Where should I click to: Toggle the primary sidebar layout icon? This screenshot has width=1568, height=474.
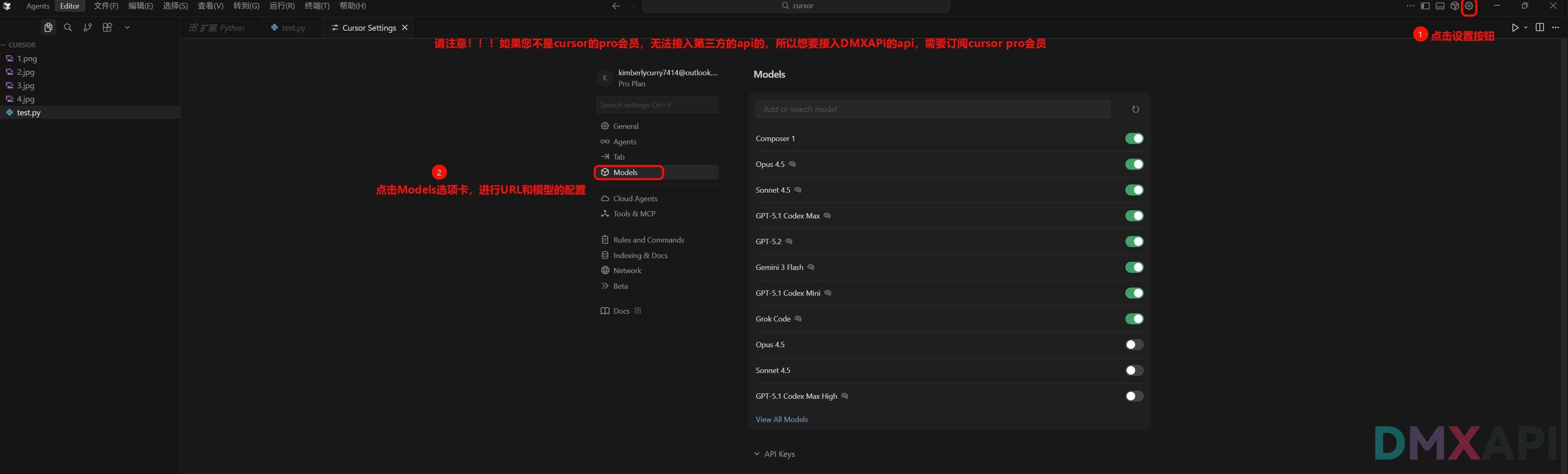point(1425,6)
